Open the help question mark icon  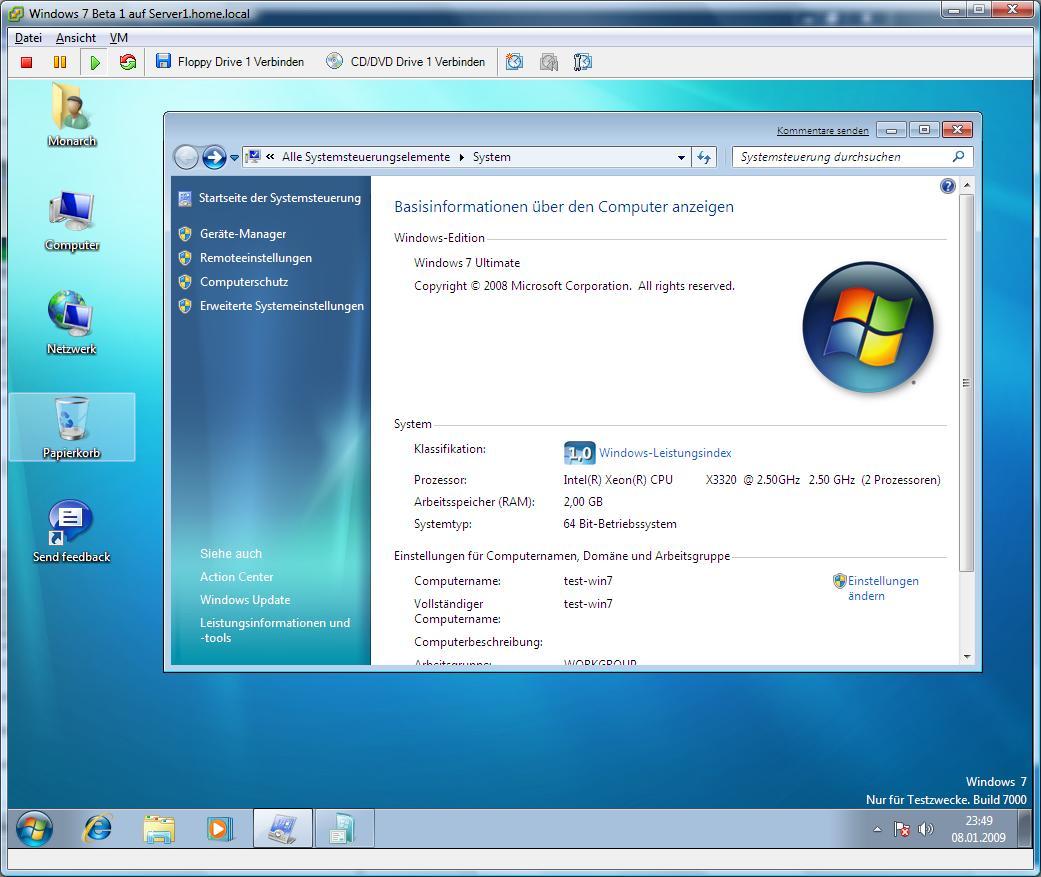[947, 186]
